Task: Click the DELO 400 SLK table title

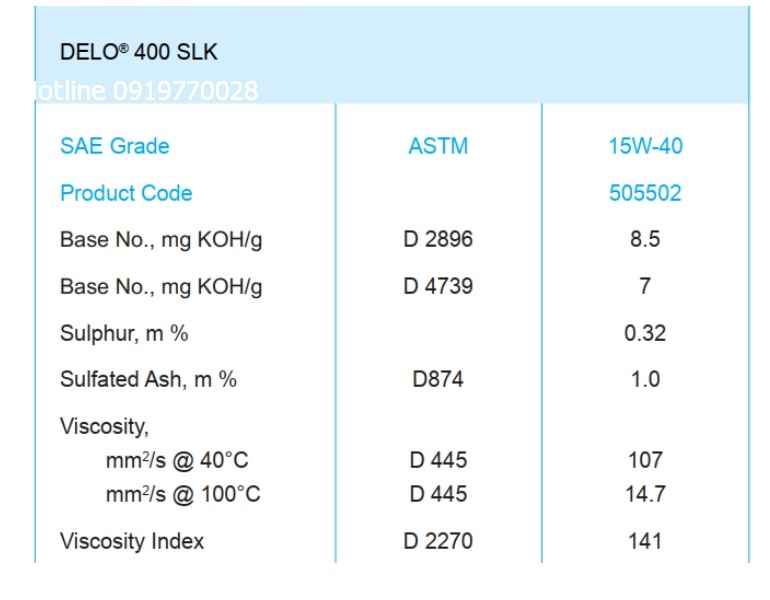Action: coord(139,53)
